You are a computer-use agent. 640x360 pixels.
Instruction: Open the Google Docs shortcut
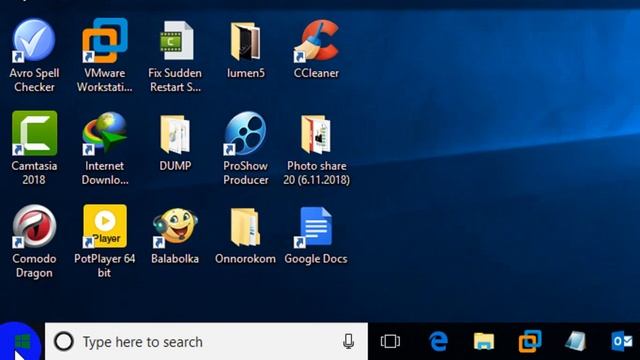pos(316,227)
